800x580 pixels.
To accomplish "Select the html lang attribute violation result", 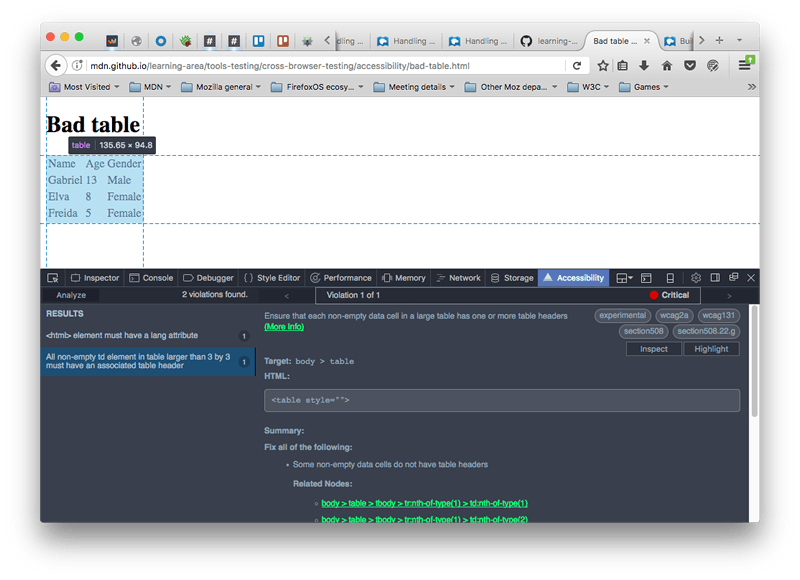I will [120, 336].
